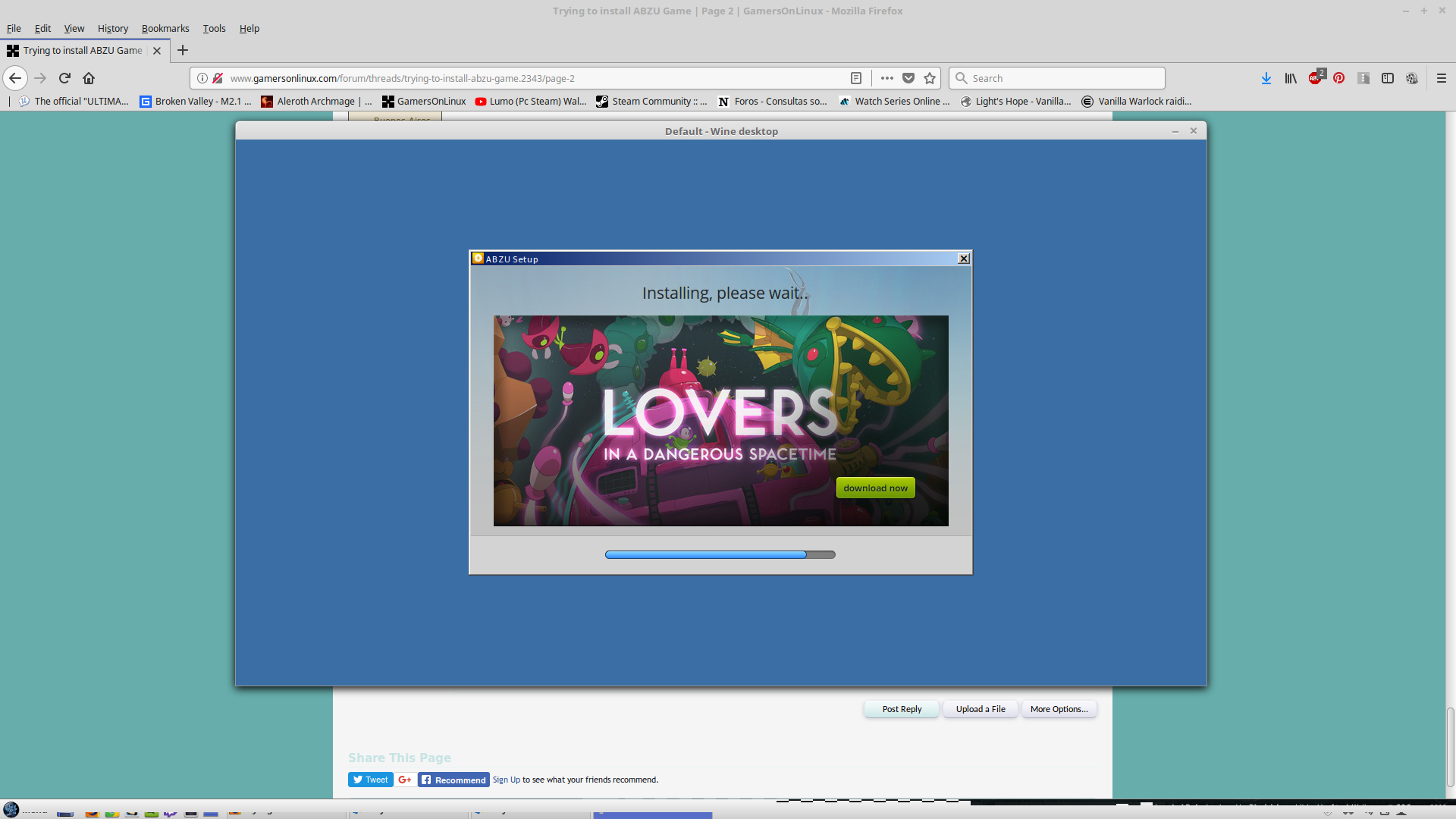Click the Google+ share button
1456x819 pixels.
(405, 780)
